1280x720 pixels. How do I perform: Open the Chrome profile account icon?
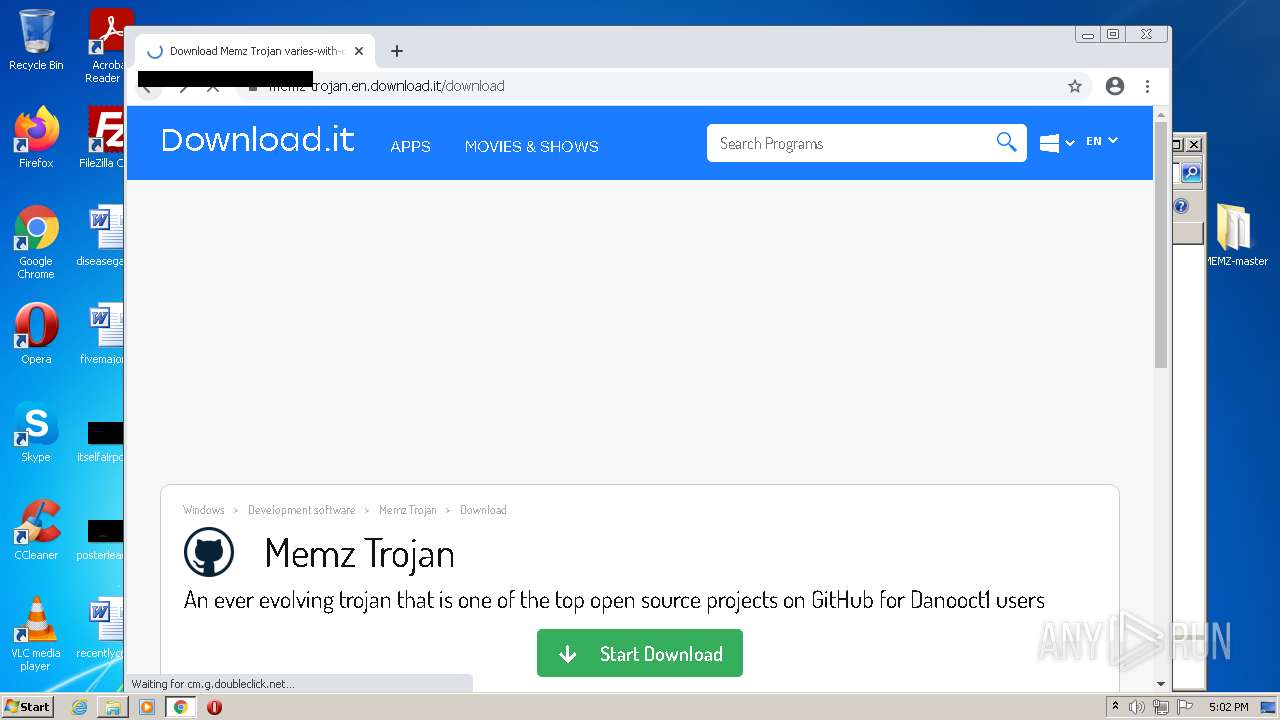click(1115, 86)
